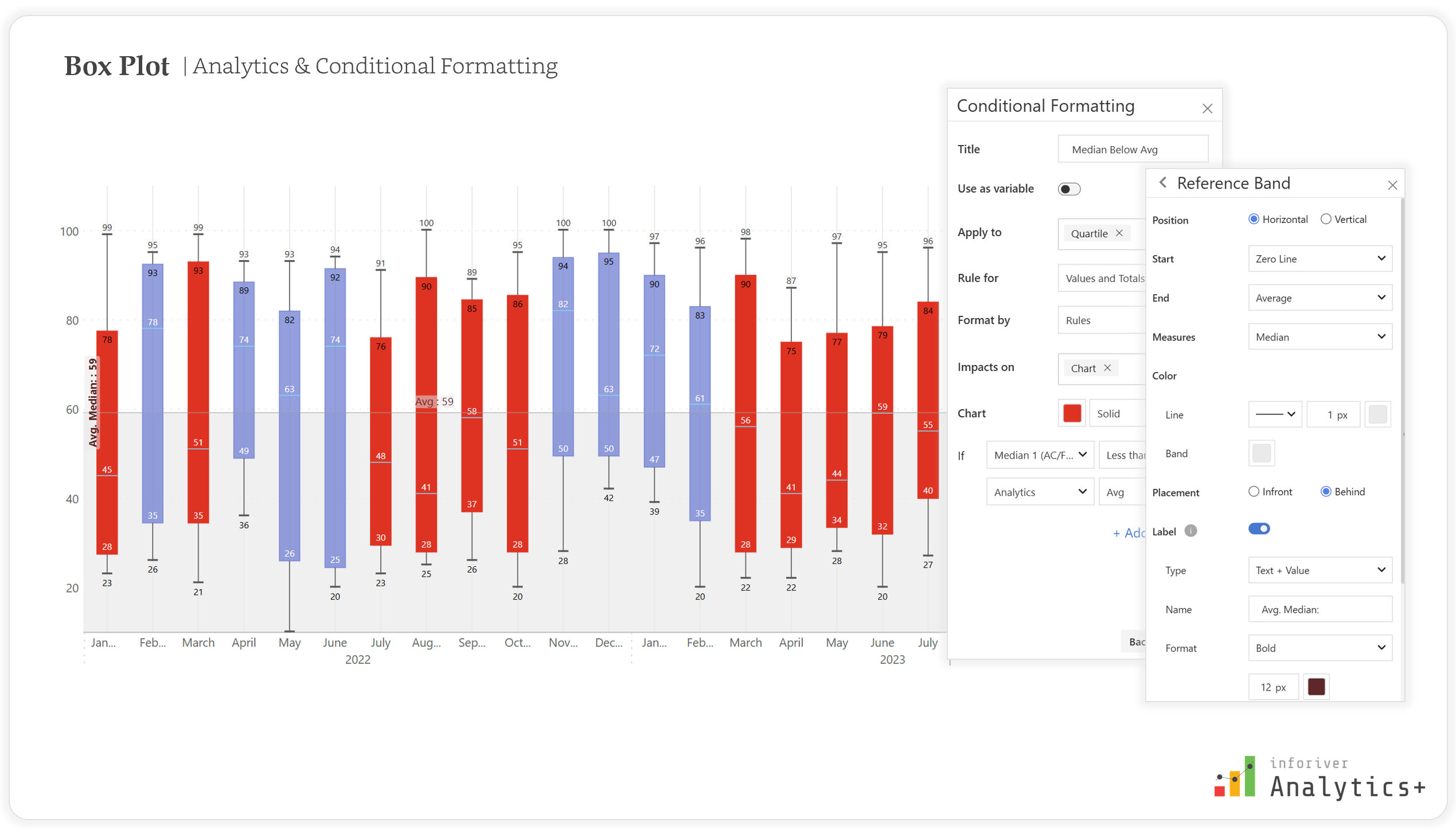
Task: Toggle the Use as variable switch
Action: click(x=1069, y=189)
